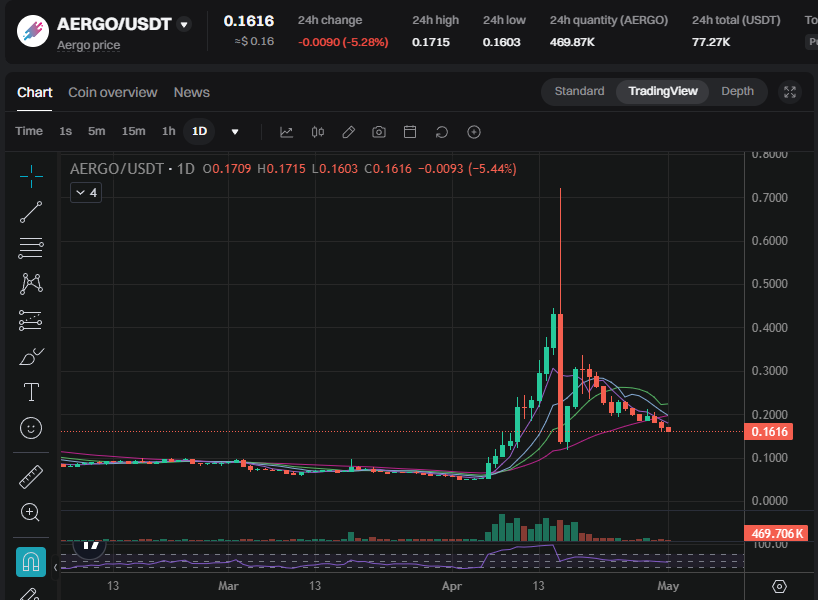Select the trend line drawing tool
This screenshot has width=818, height=600.
tap(31, 212)
